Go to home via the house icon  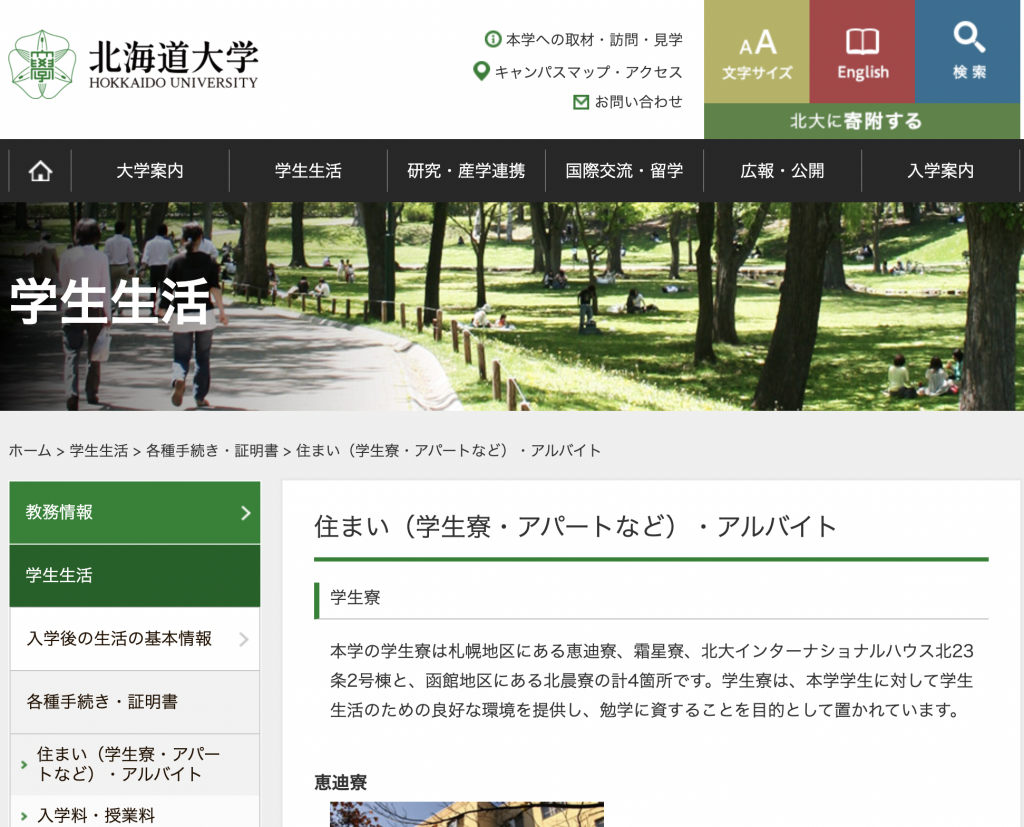[x=40, y=171]
